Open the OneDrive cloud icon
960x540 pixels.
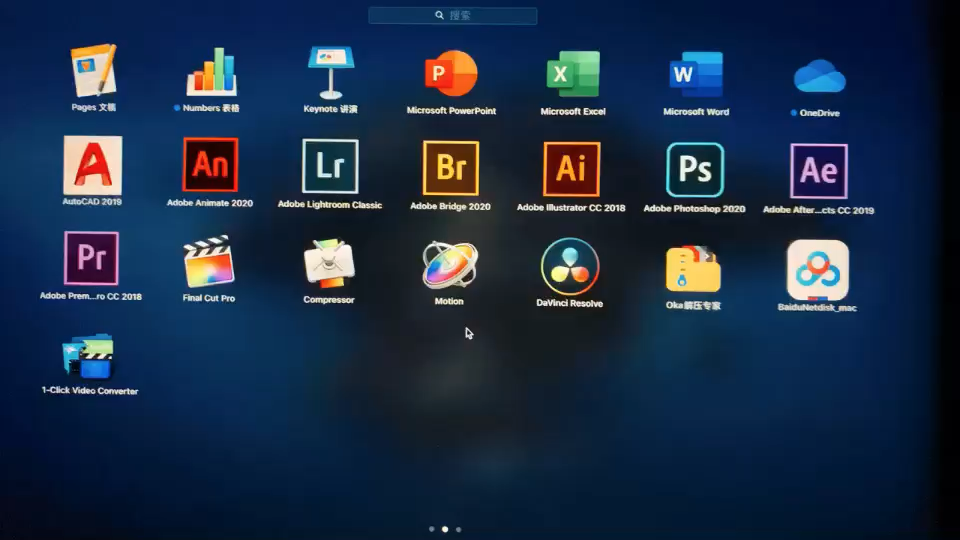[819, 77]
